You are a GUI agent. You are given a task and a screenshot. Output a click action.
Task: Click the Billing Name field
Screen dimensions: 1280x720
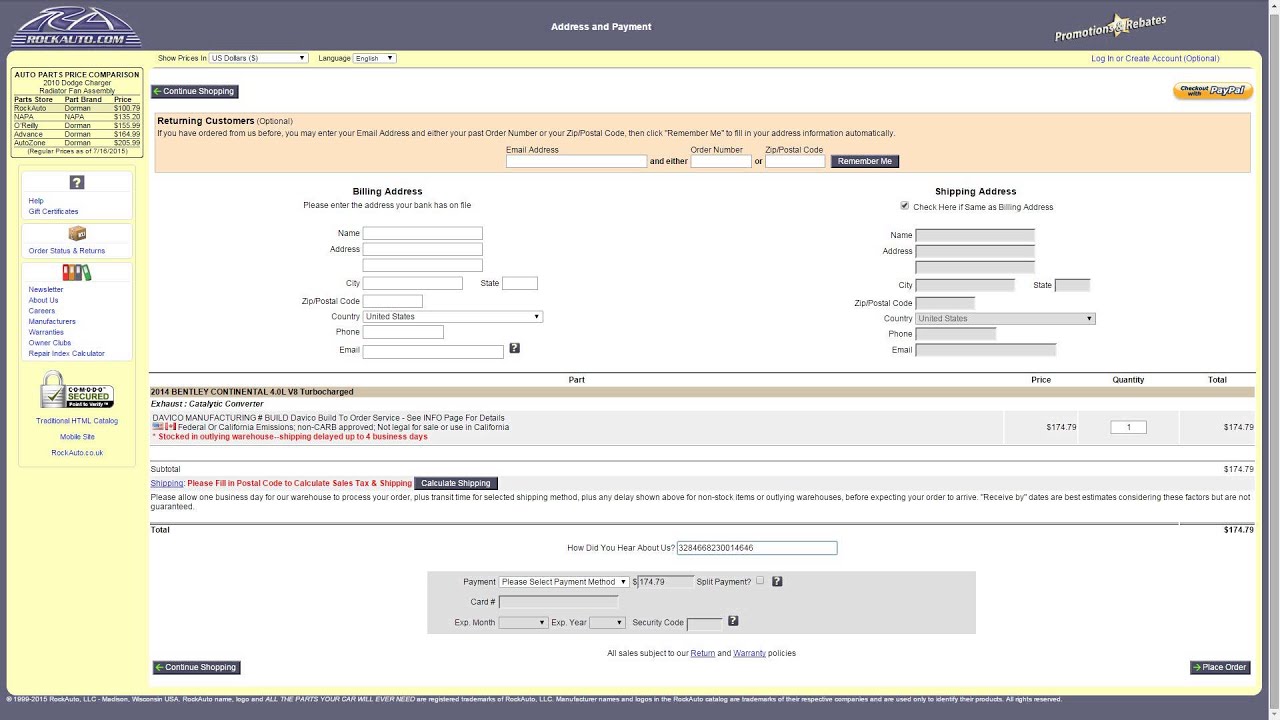[422, 233]
